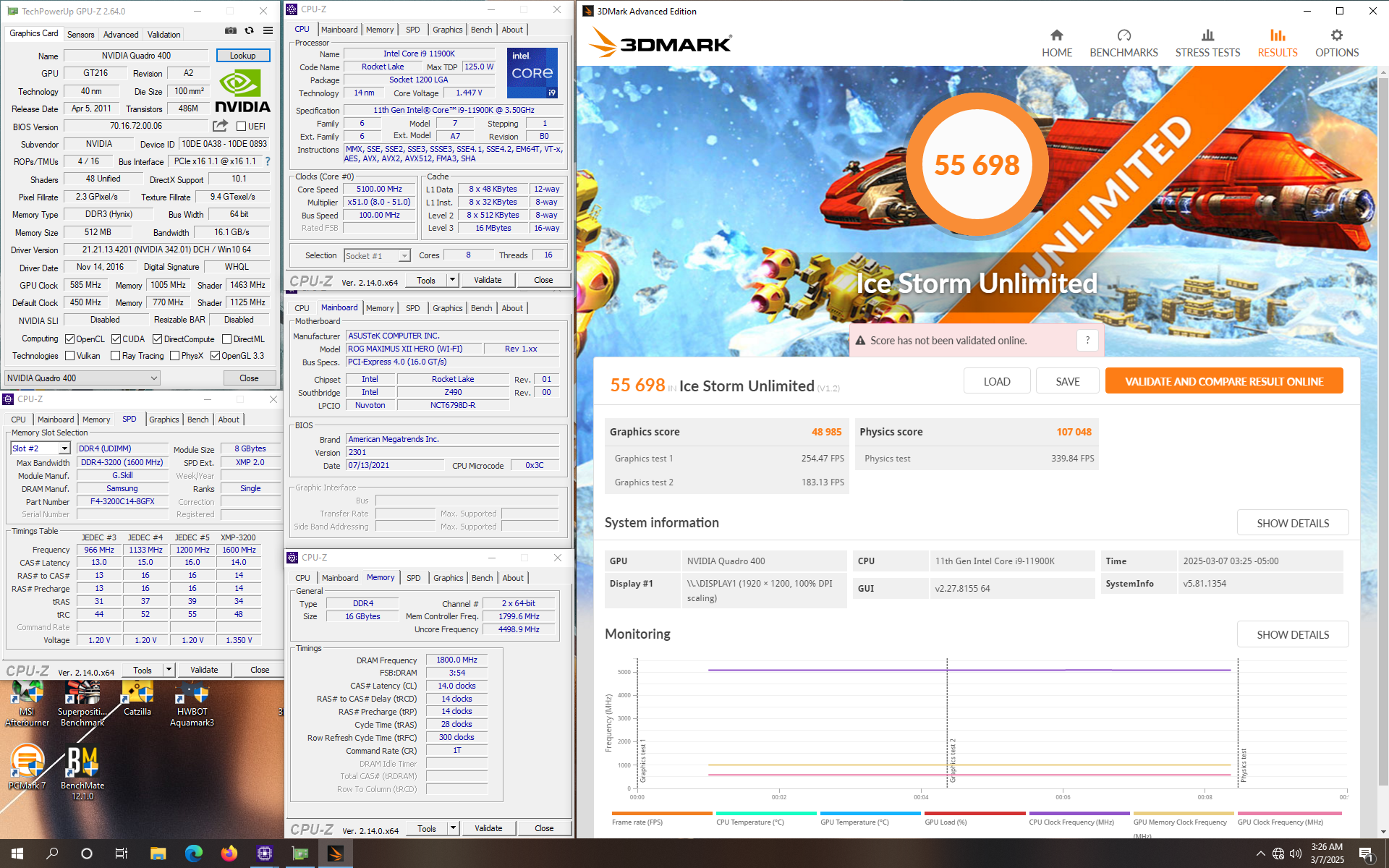Click GPU-Z BIOS share/export icon

pos(220,126)
